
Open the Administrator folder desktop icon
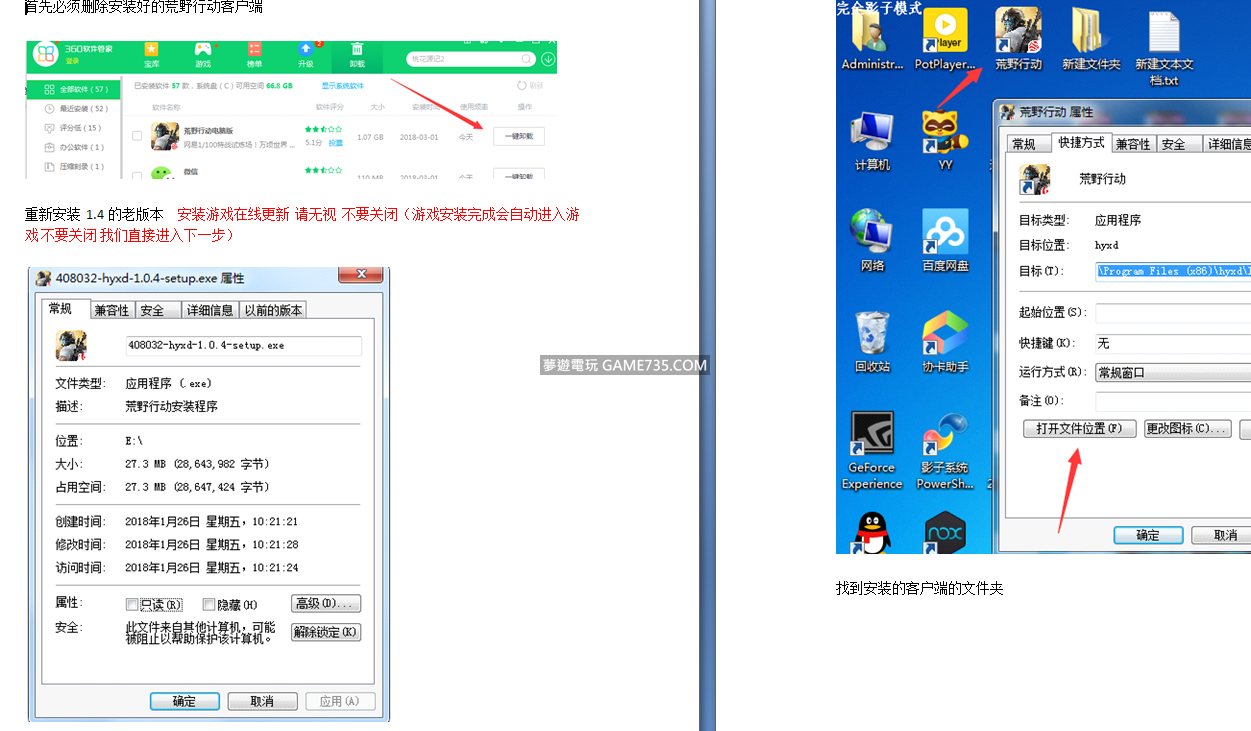871,32
